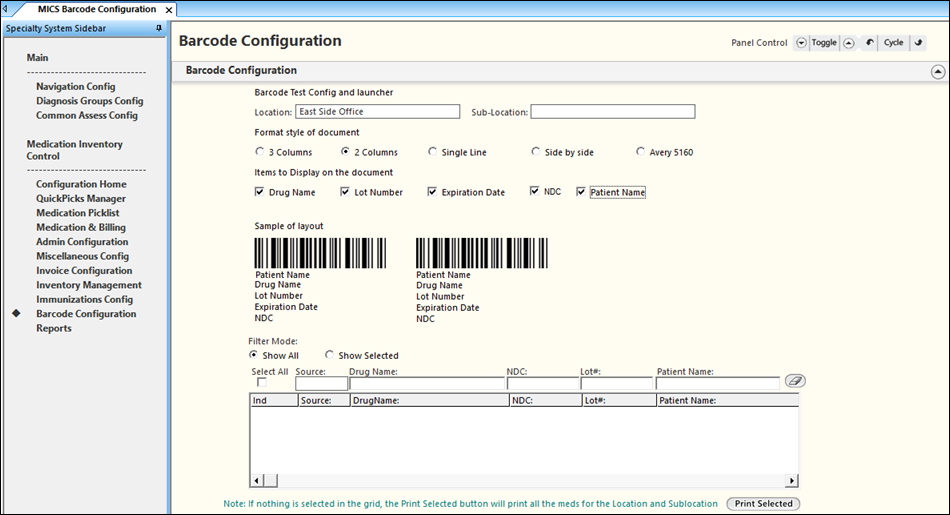Sort by the Ind column header
Viewport: 950px width, 515px height.
[x=274, y=400]
